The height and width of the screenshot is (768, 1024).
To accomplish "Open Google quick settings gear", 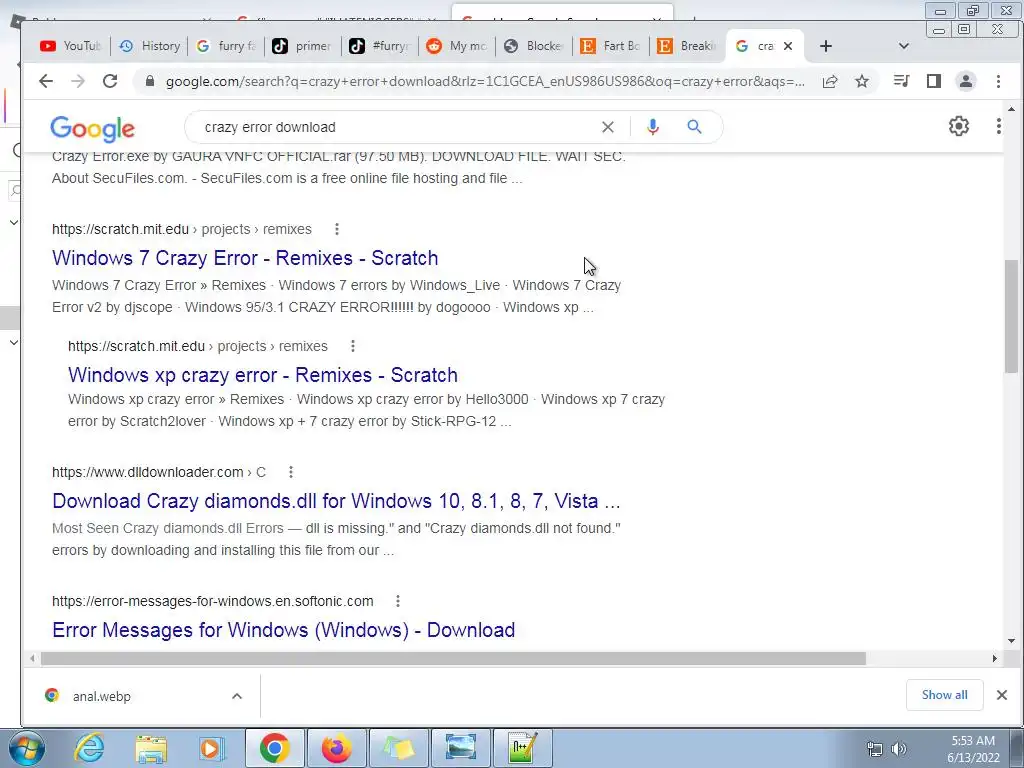I will tap(959, 126).
